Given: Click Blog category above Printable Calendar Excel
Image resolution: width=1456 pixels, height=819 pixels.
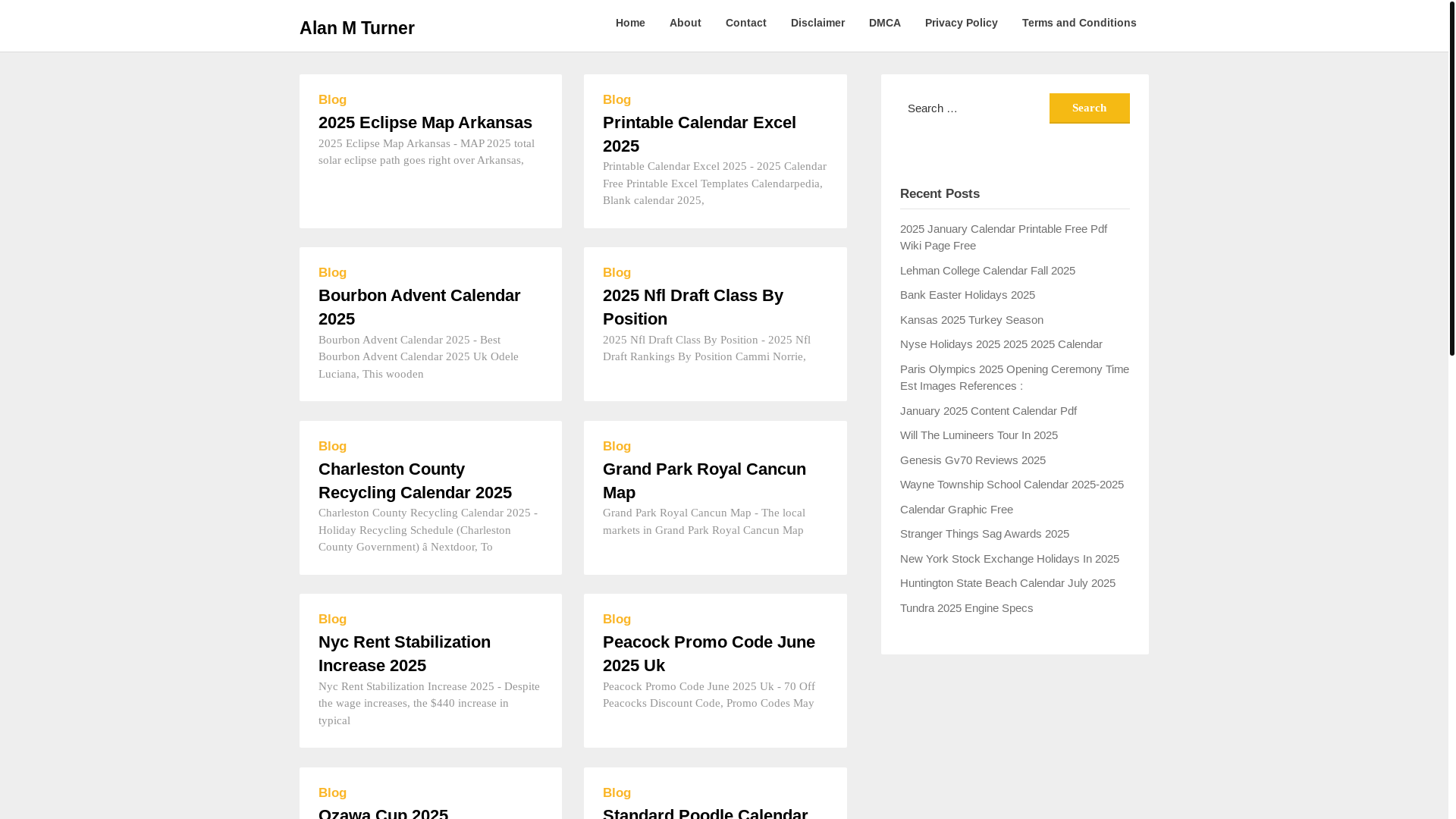Looking at the screenshot, I should [x=617, y=100].
